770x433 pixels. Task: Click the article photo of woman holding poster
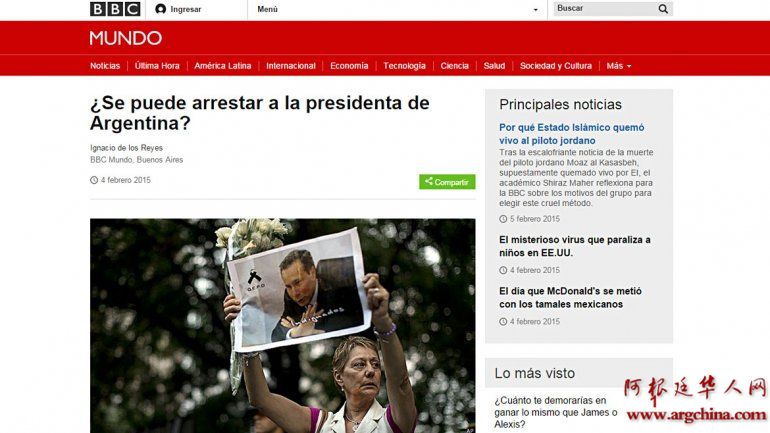point(282,325)
